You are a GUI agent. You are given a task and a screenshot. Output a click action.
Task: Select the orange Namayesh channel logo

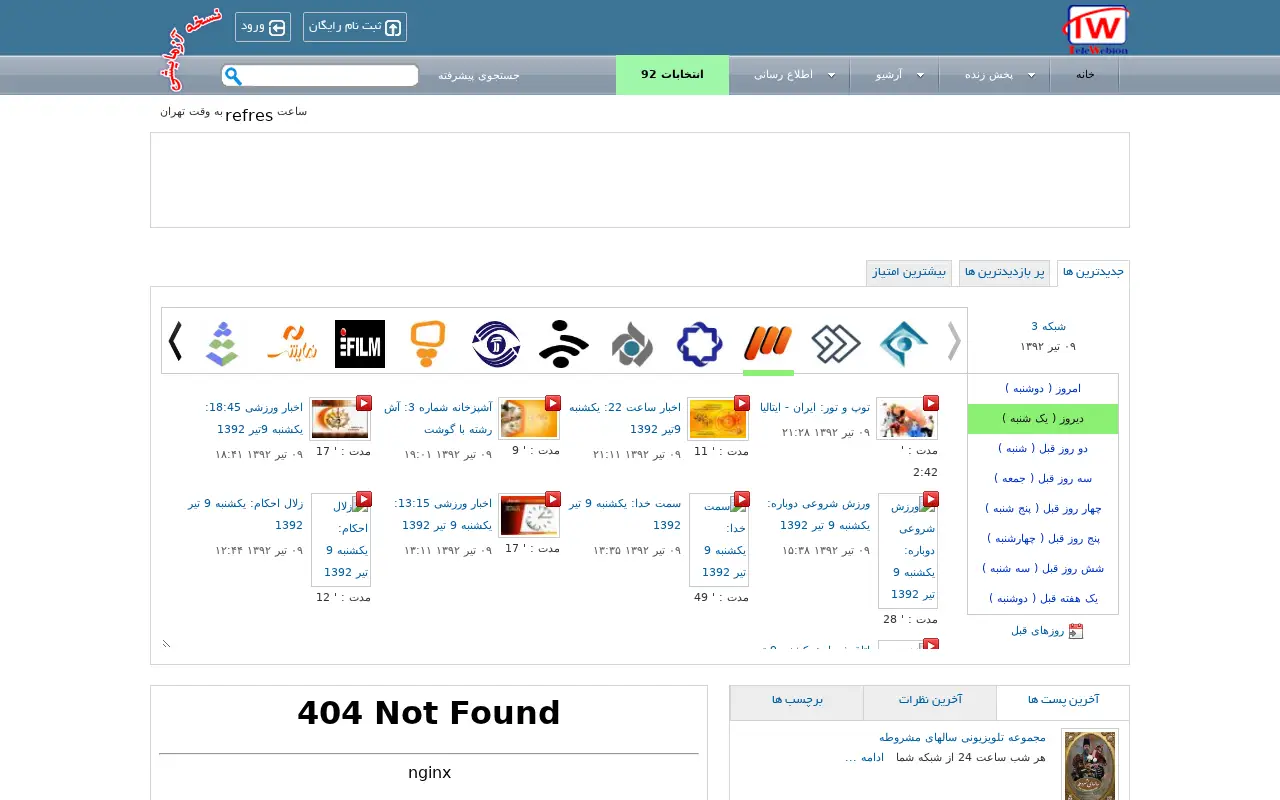click(292, 344)
